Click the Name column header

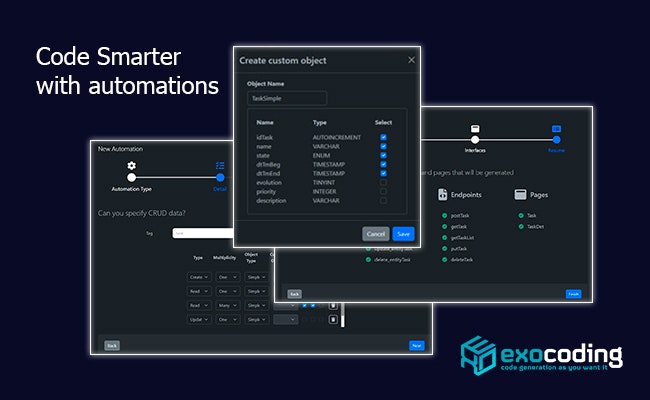click(x=265, y=122)
